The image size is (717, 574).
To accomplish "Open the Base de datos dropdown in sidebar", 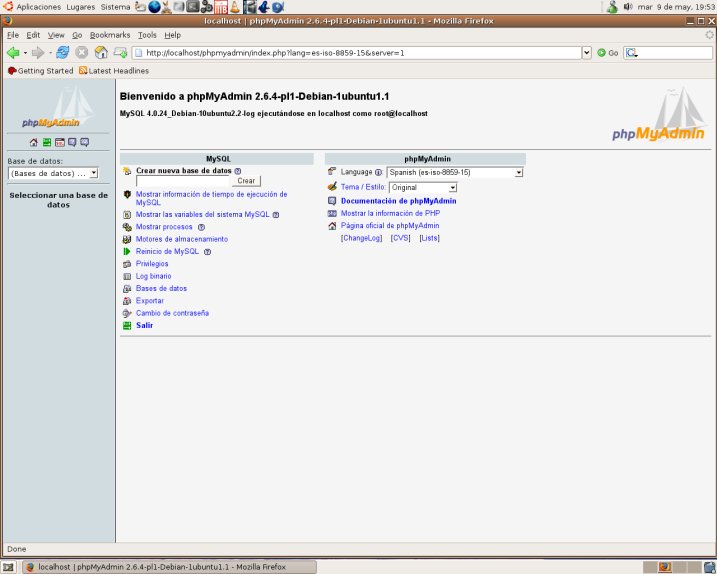I will point(53,173).
